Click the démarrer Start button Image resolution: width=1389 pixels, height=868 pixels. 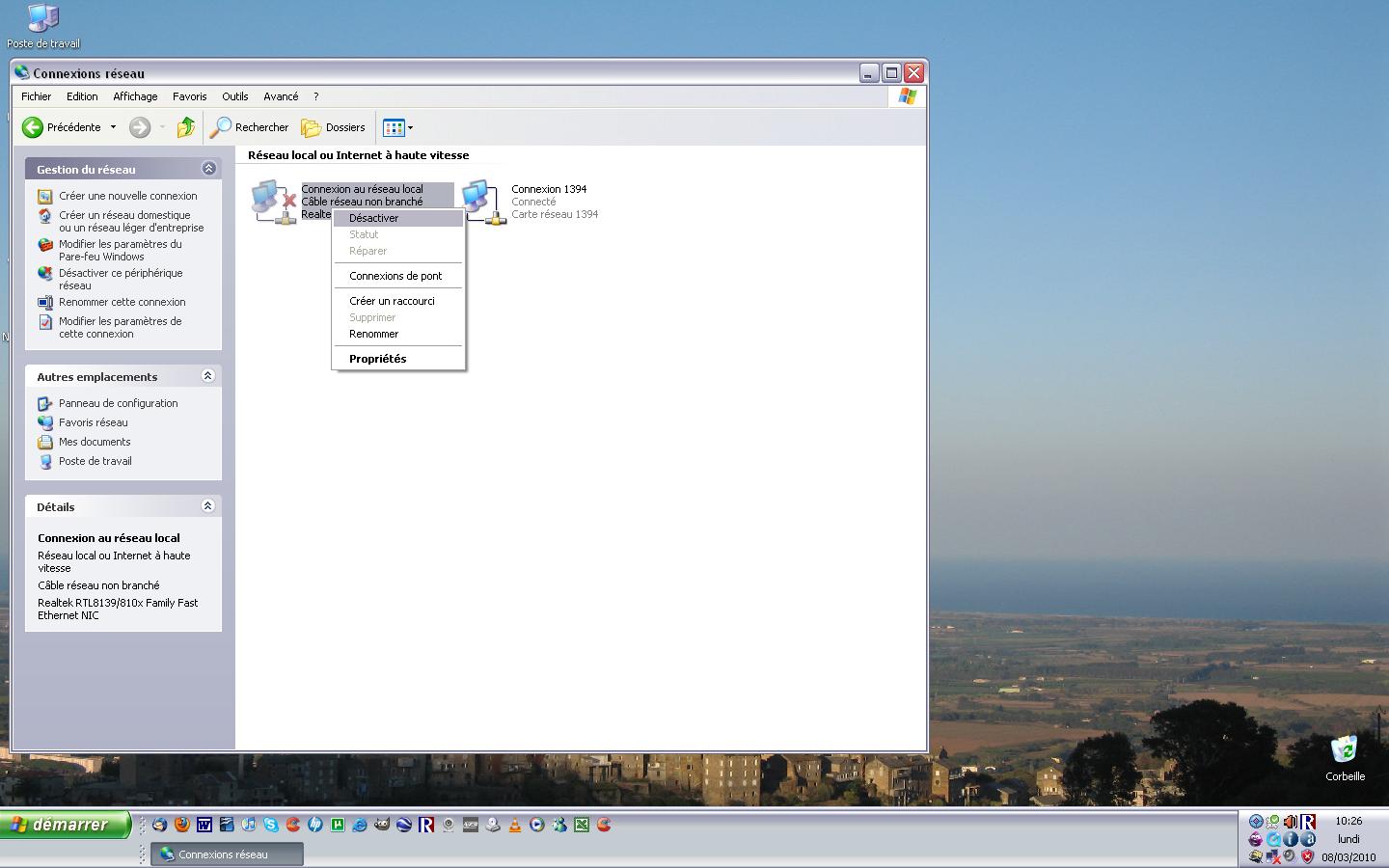[64, 825]
